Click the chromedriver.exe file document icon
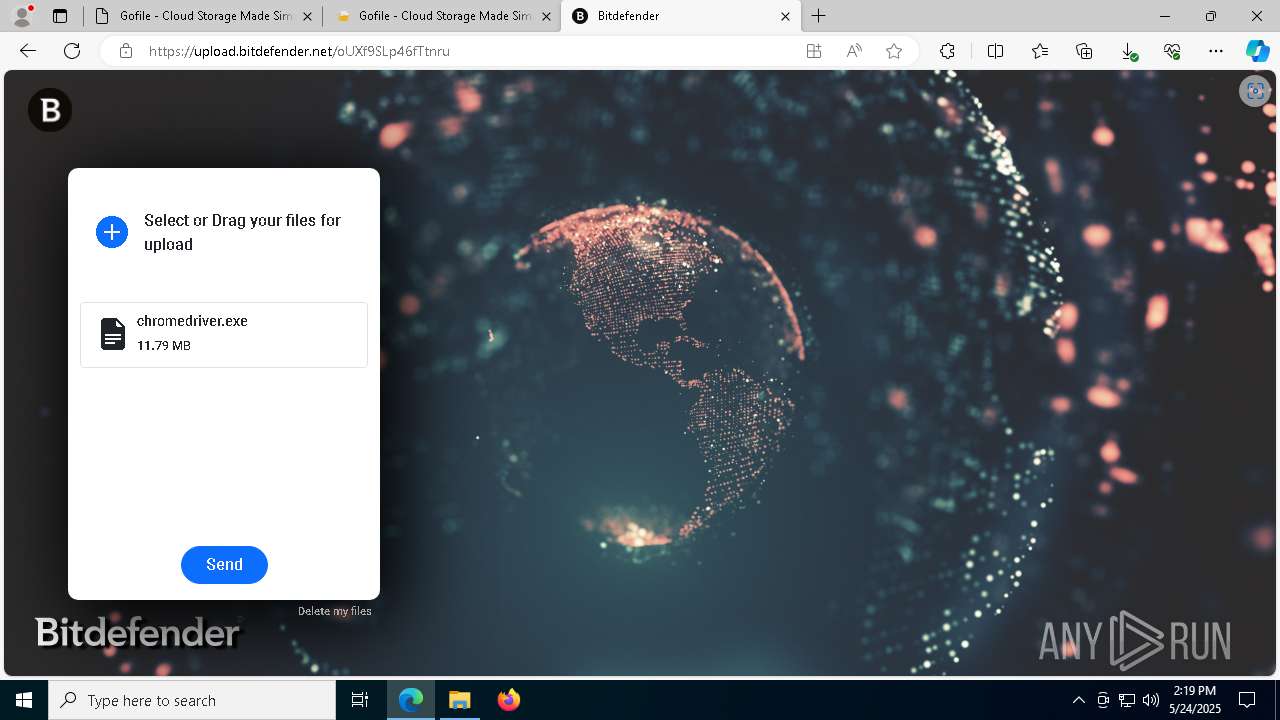This screenshot has height=720, width=1280. pyautogui.click(x=113, y=334)
